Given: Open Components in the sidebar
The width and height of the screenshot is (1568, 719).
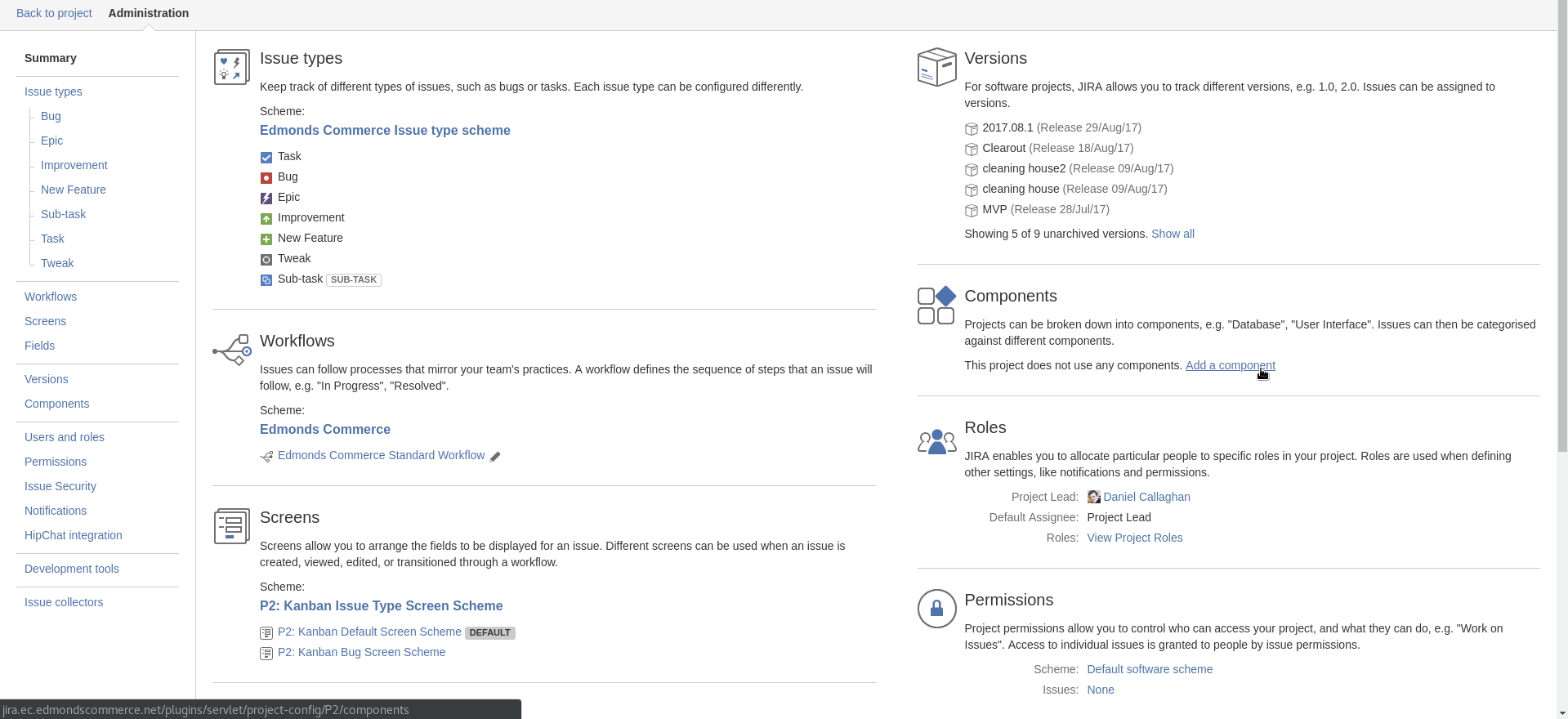Looking at the screenshot, I should [56, 404].
